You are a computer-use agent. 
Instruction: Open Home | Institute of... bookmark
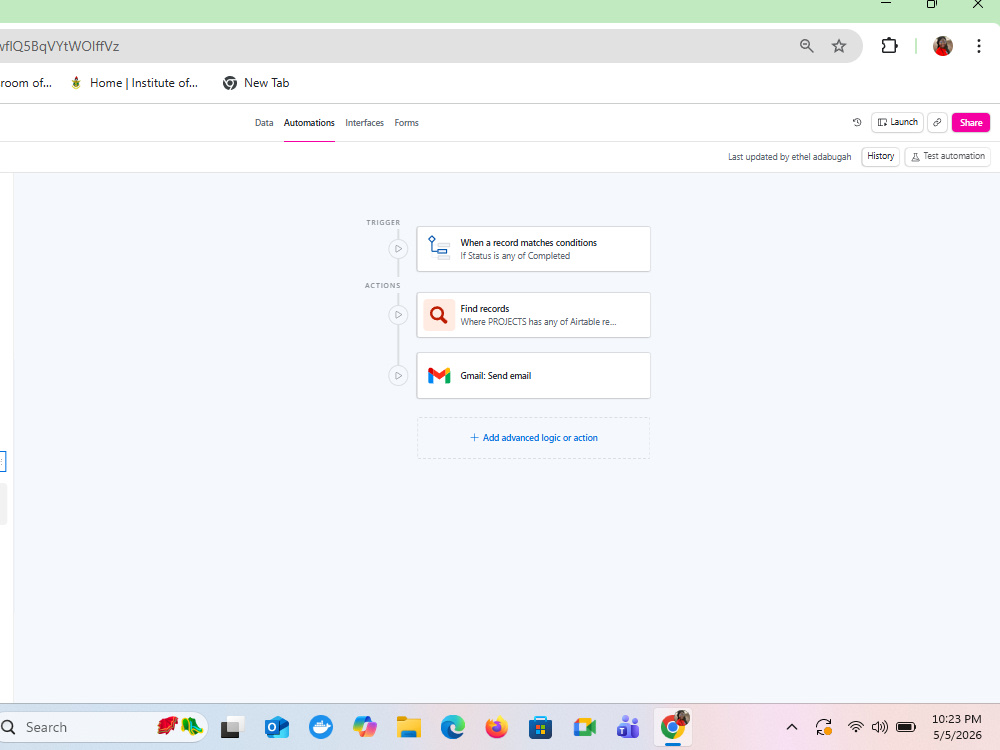(x=135, y=83)
